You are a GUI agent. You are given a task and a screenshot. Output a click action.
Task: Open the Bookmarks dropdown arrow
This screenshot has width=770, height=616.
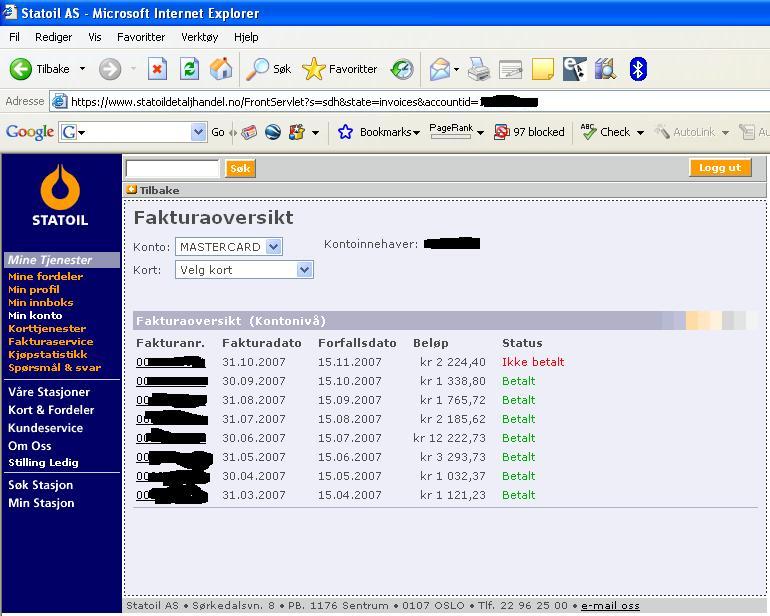pos(416,132)
